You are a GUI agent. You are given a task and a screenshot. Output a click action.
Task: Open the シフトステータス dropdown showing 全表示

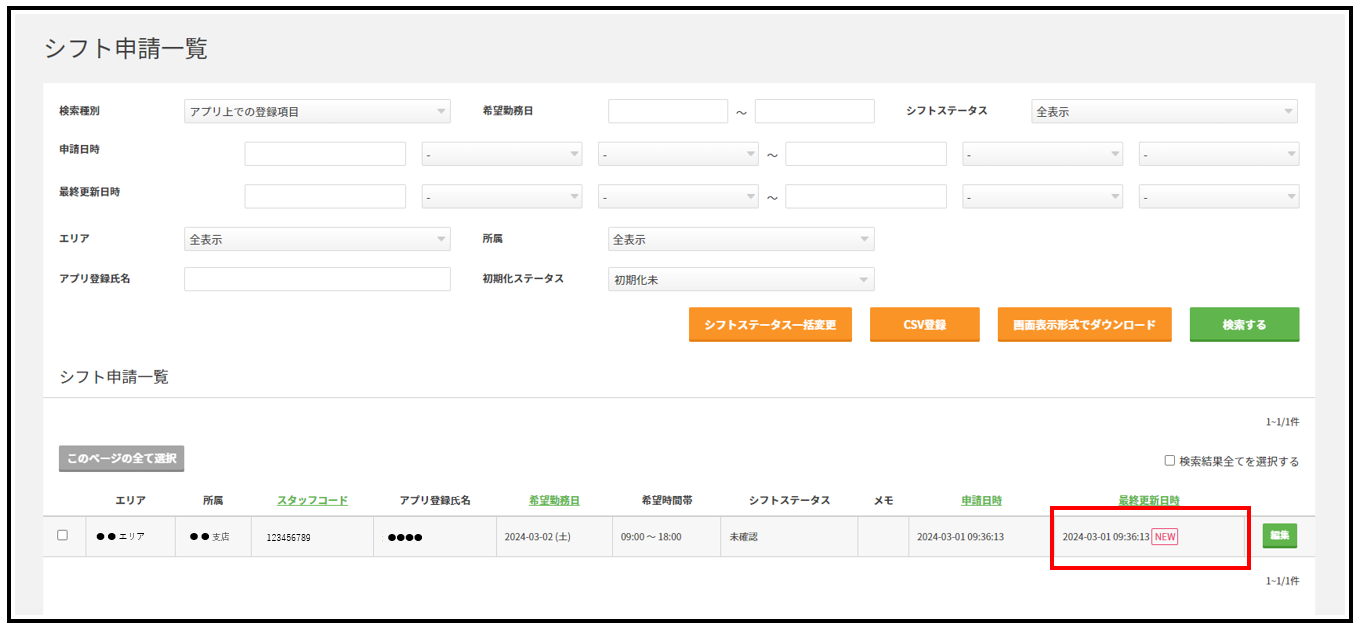coord(1163,111)
